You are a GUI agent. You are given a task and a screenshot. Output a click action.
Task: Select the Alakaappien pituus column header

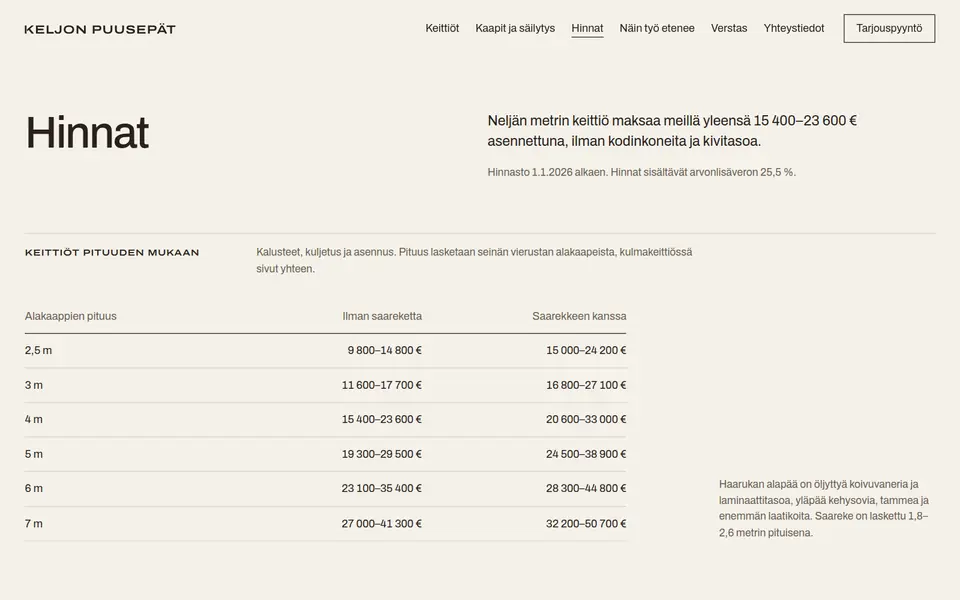(x=70, y=316)
